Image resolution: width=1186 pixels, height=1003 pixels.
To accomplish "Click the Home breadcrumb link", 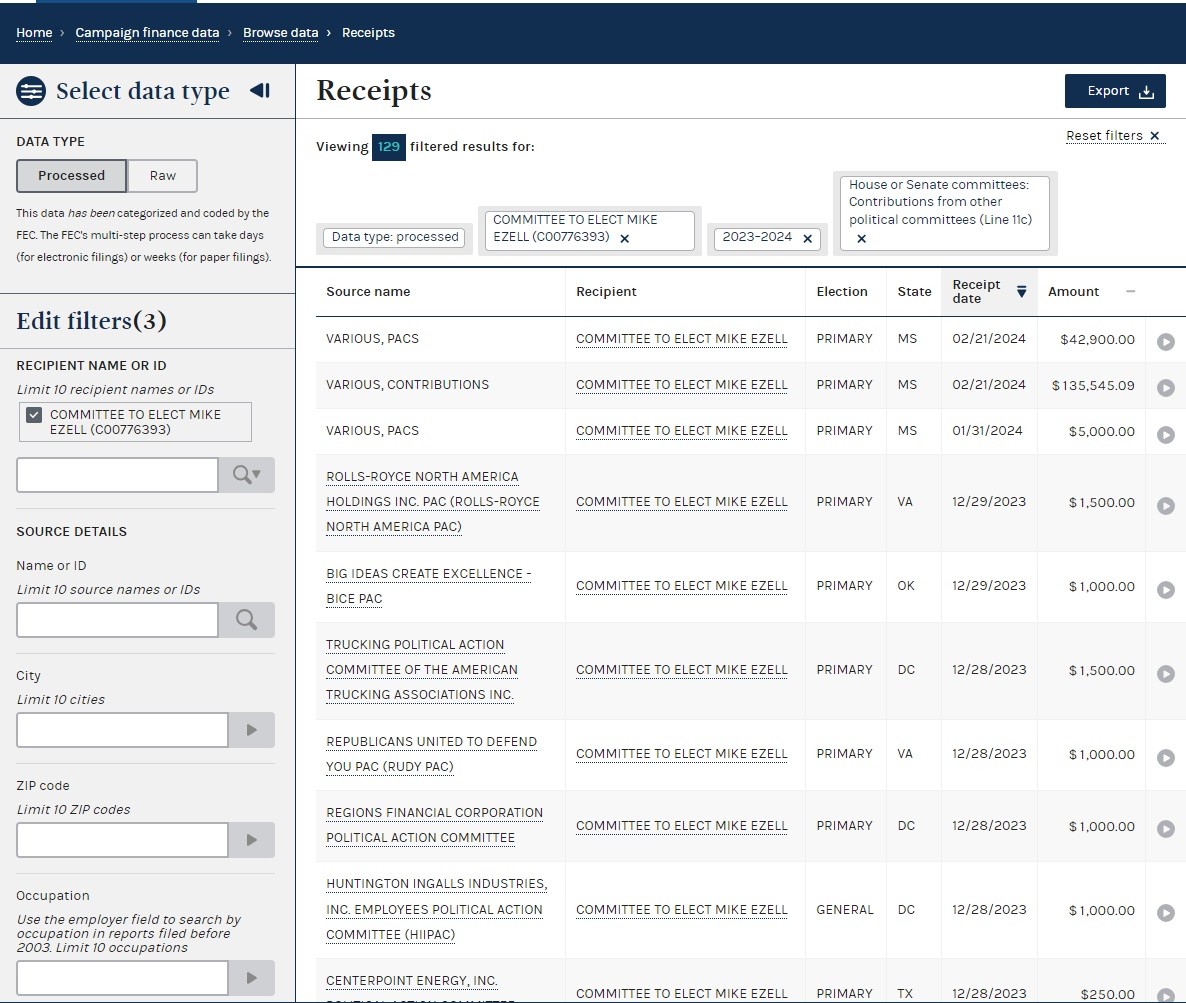I will coord(34,33).
